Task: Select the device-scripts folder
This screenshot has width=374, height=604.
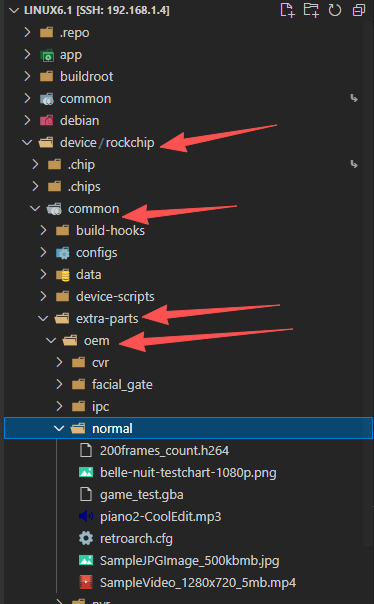Action: coord(115,296)
